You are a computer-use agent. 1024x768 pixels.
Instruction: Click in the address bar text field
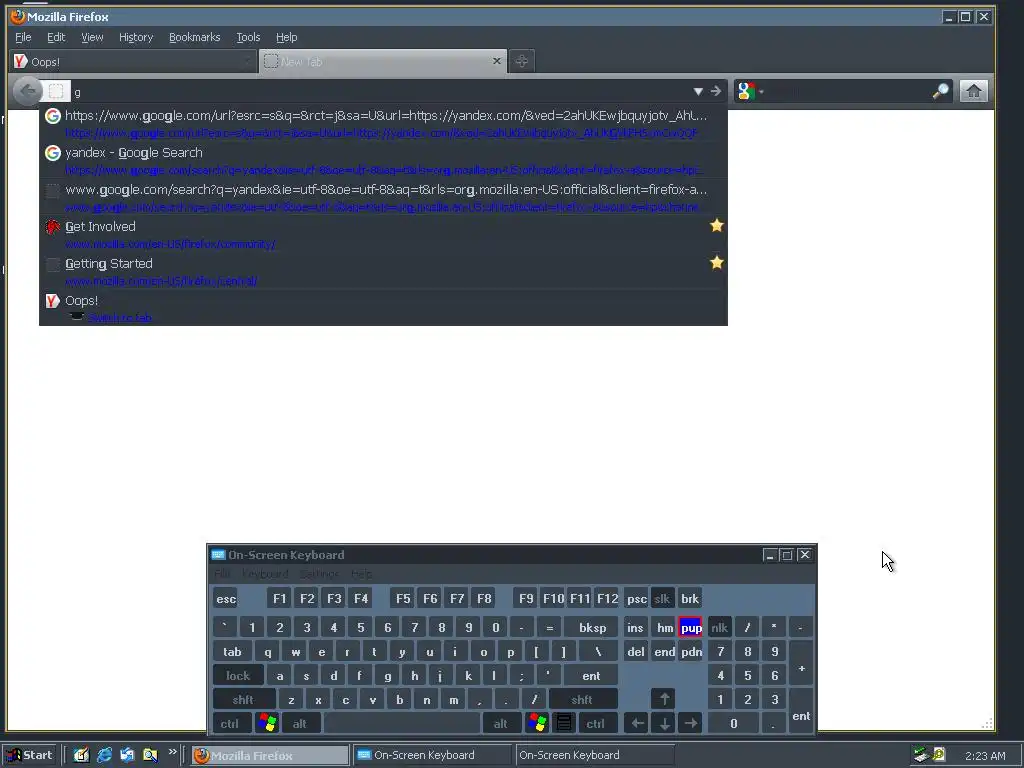(379, 91)
